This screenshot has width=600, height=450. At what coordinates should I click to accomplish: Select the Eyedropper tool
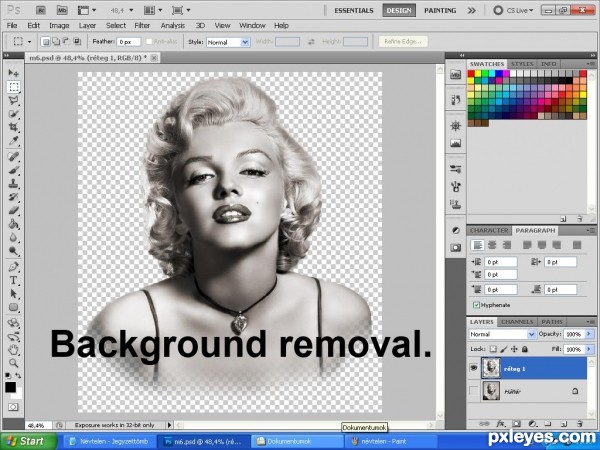click(x=13, y=140)
